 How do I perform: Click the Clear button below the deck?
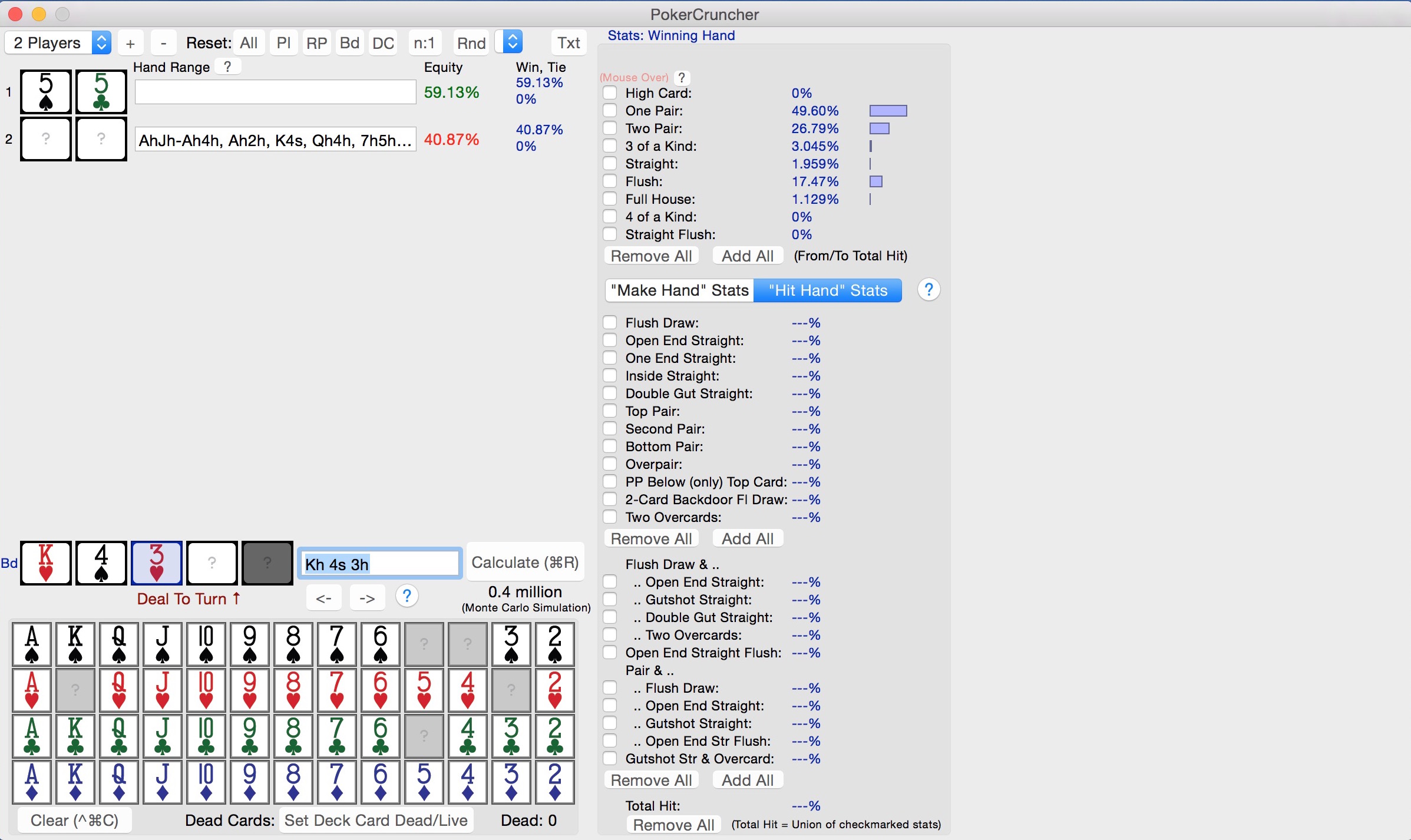coord(74,820)
